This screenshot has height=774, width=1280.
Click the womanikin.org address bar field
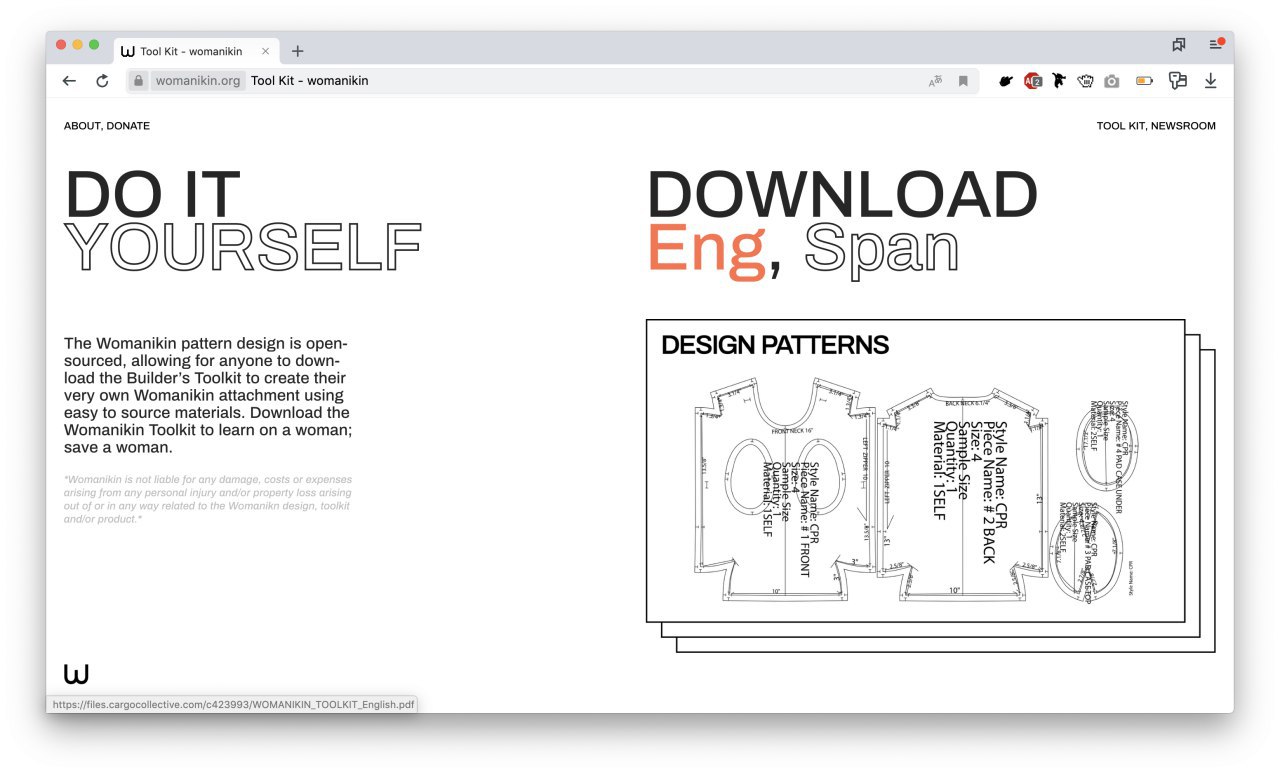(x=553, y=81)
